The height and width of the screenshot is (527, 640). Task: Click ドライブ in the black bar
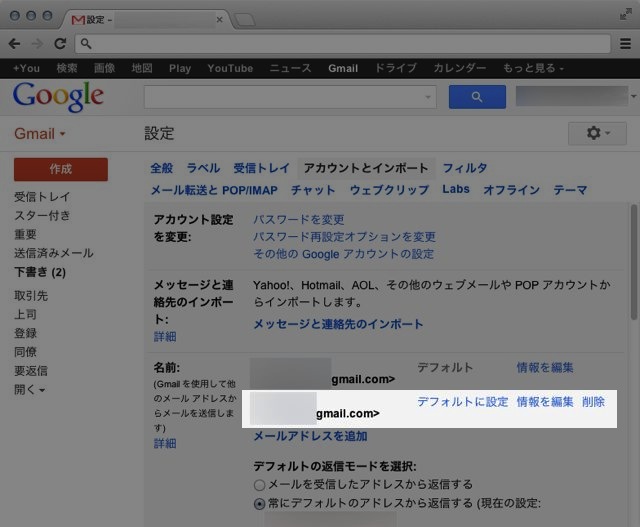396,68
